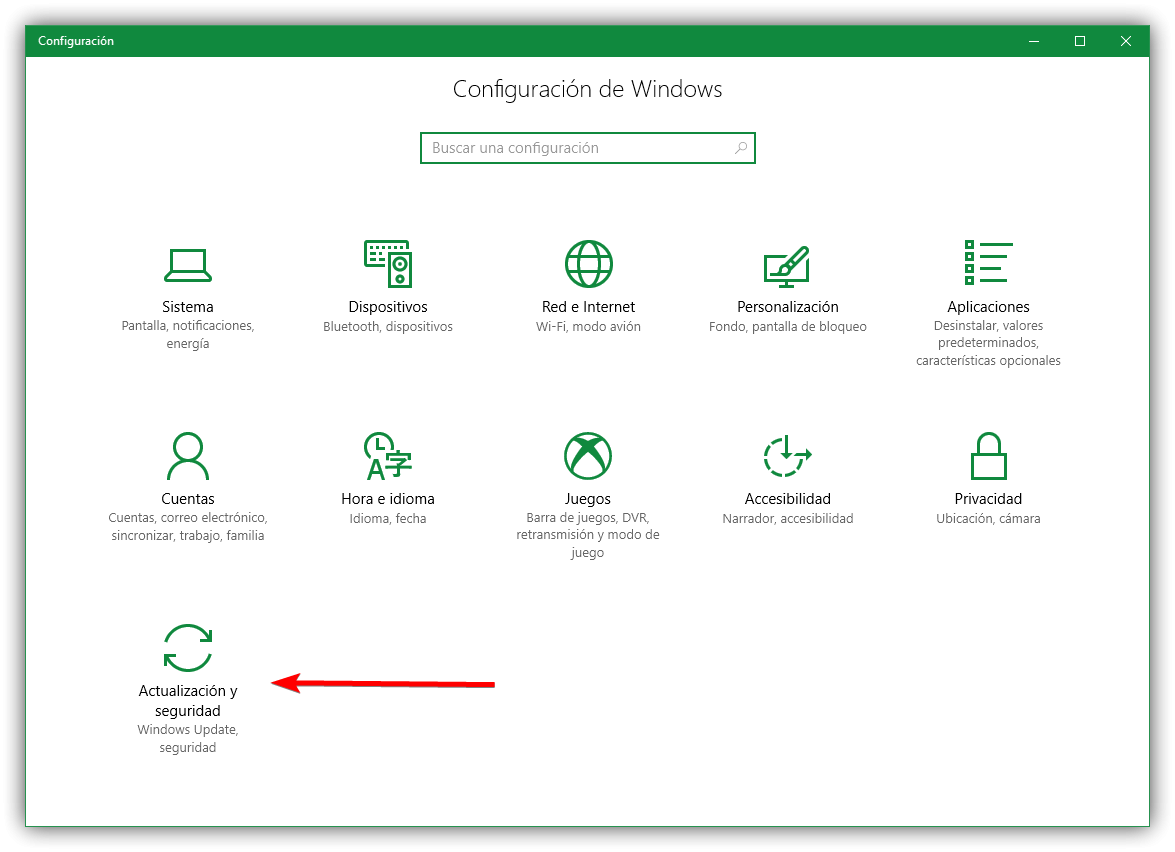Click the Sistema label text
Viewport: 1175px width, 852px height.
188,307
